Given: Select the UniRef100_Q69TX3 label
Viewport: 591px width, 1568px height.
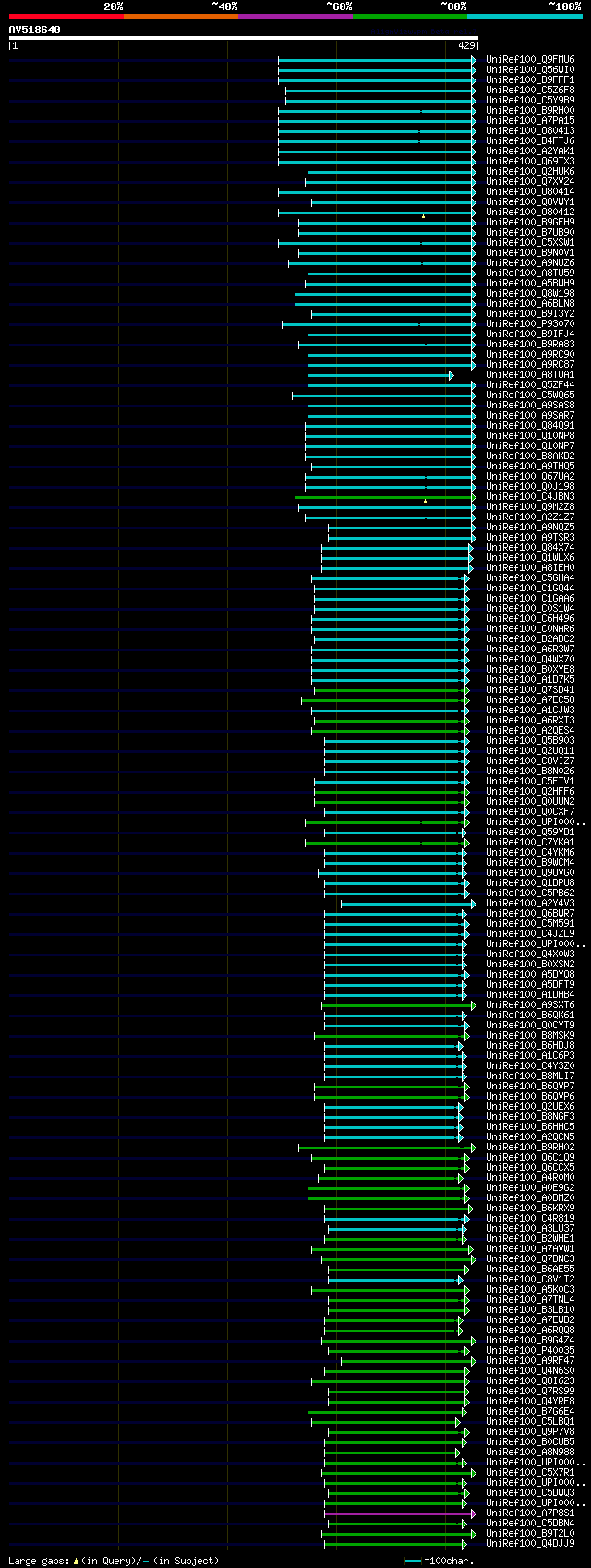Looking at the screenshot, I should pyautogui.click(x=530, y=162).
